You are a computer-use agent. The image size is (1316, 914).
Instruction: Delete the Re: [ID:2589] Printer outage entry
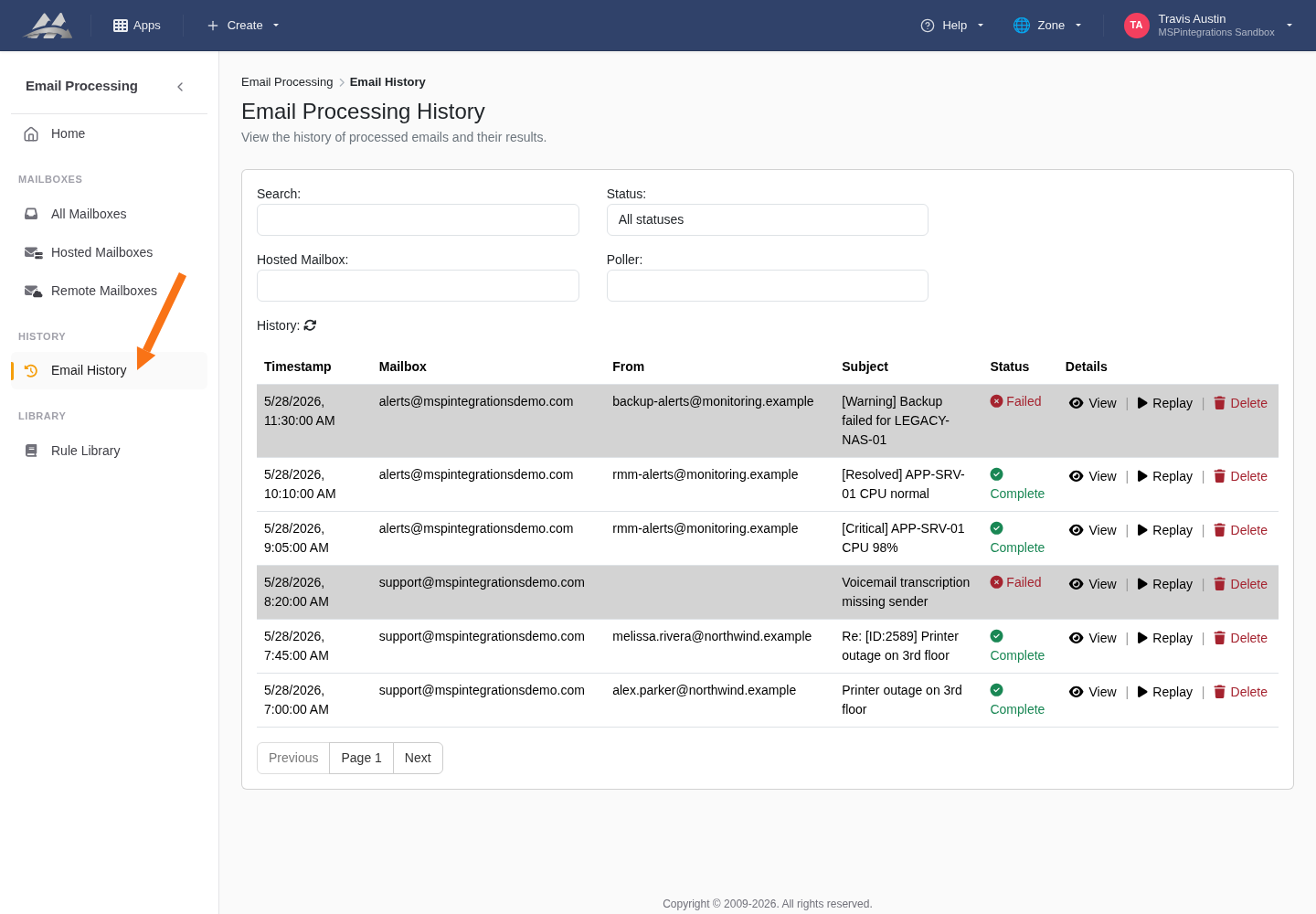[x=1240, y=638]
